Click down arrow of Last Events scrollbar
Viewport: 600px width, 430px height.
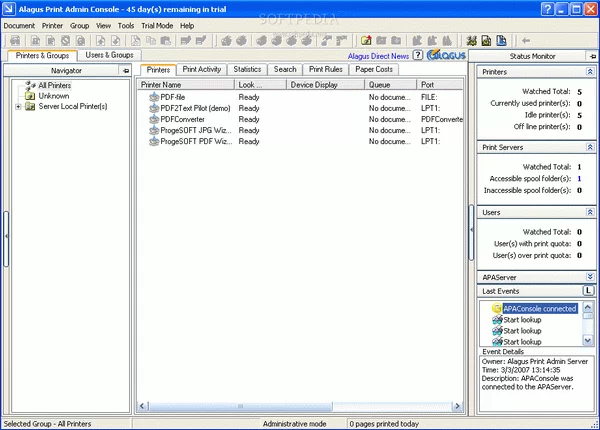[587, 340]
